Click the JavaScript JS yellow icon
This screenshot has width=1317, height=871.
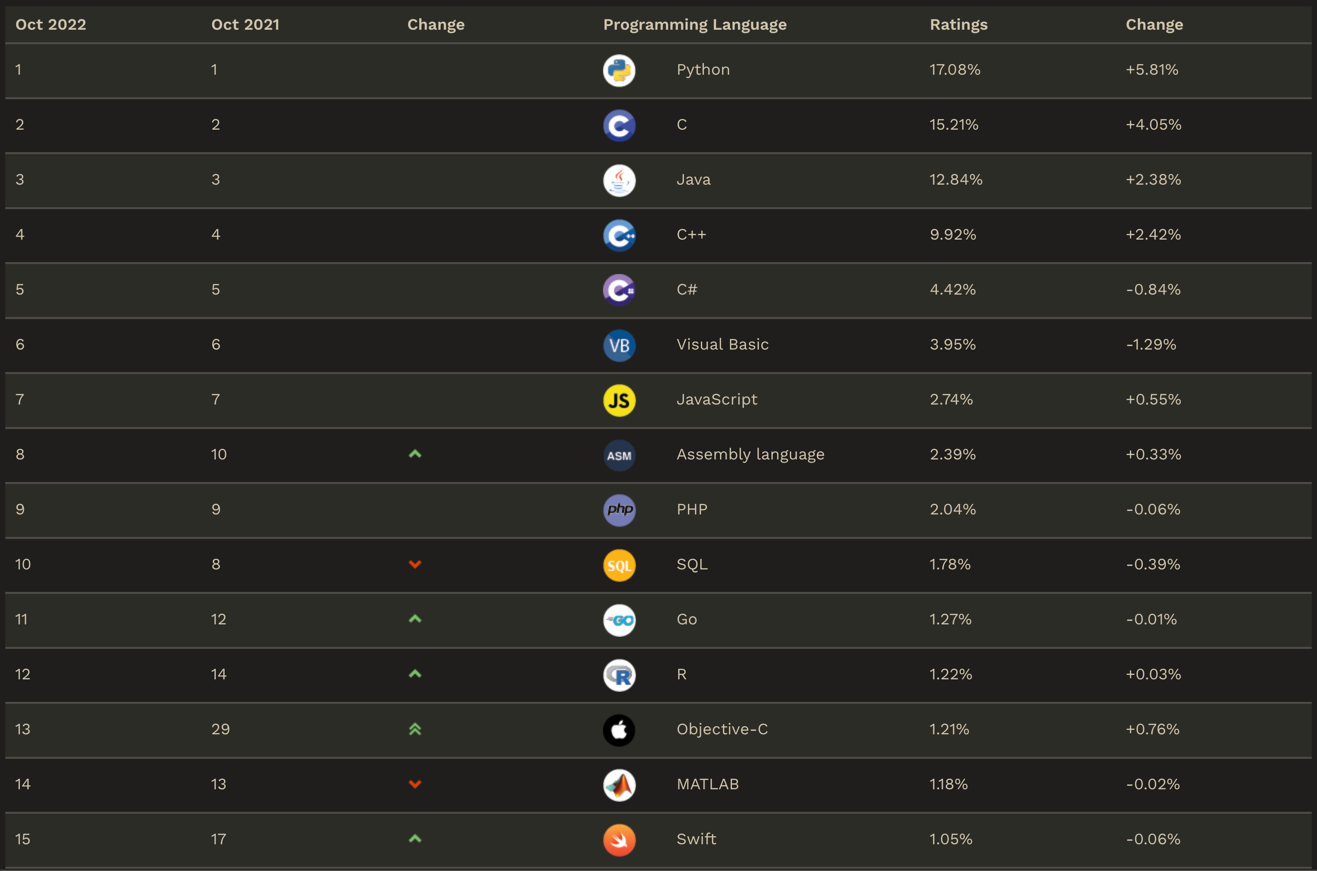tap(619, 400)
